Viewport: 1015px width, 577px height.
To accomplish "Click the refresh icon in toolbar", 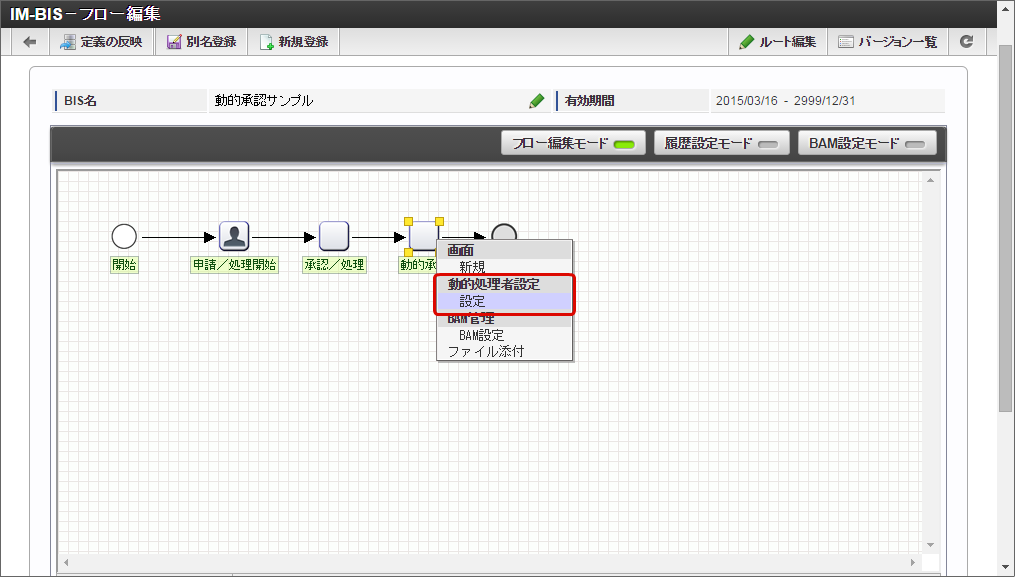I will point(966,42).
